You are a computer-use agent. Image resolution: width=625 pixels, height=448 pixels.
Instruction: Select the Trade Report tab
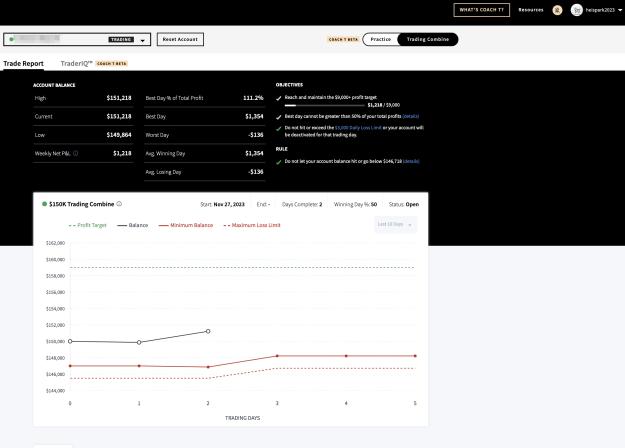[x=24, y=63]
